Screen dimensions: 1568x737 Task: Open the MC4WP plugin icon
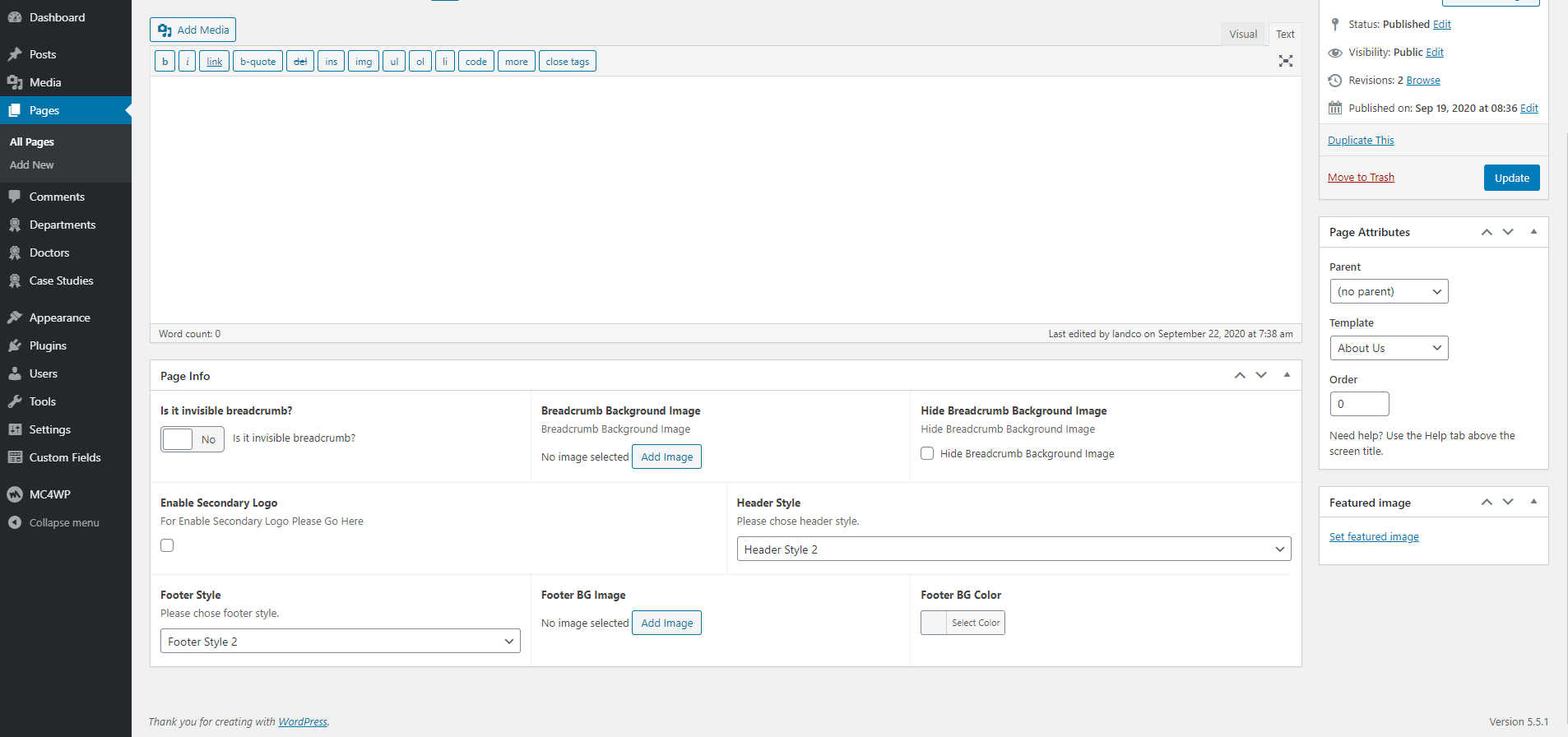point(15,494)
